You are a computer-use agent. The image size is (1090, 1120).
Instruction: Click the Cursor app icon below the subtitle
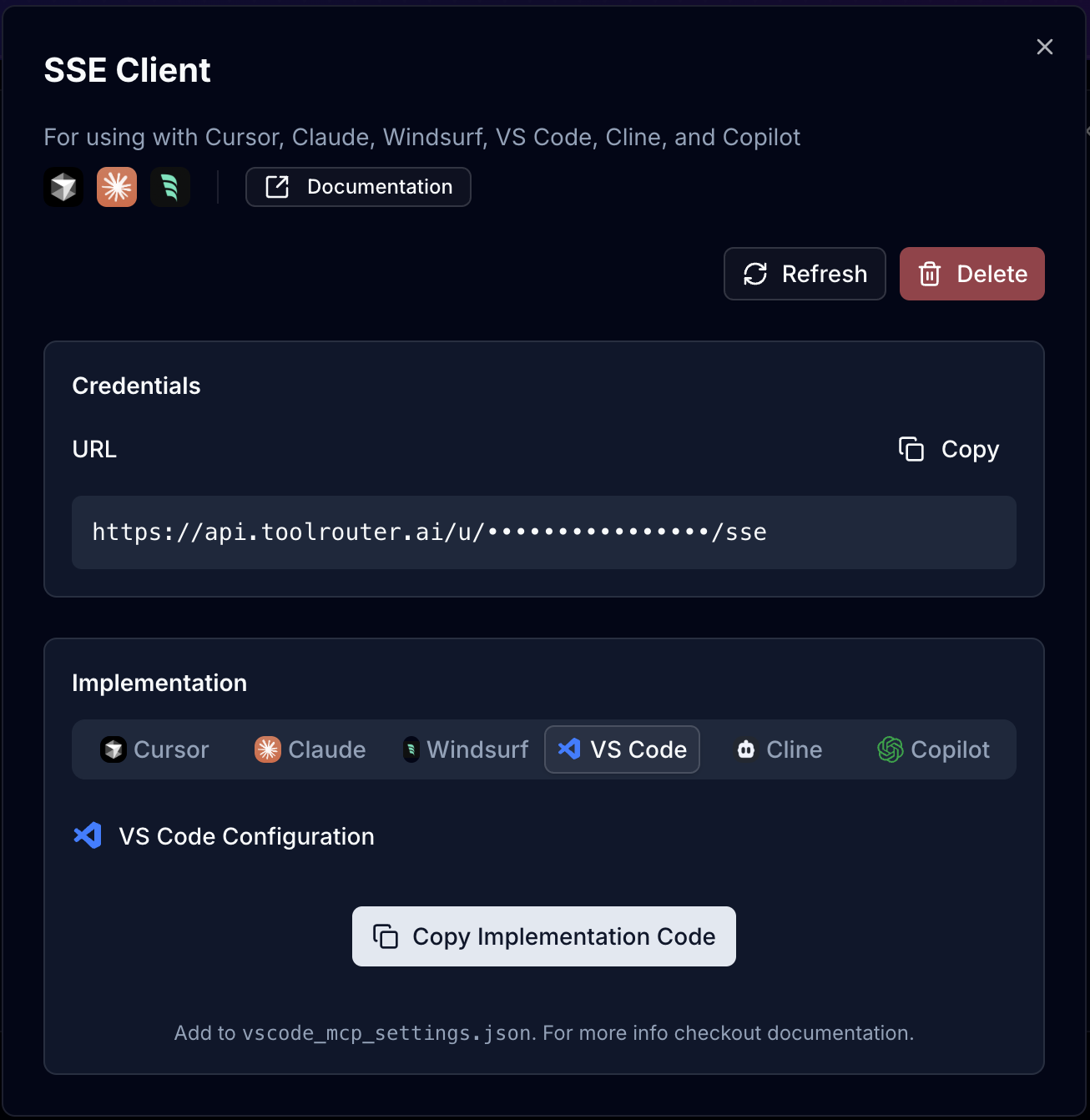tap(63, 187)
